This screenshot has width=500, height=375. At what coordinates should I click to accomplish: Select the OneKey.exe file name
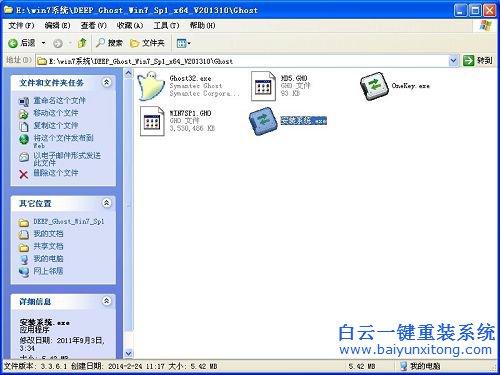point(411,86)
